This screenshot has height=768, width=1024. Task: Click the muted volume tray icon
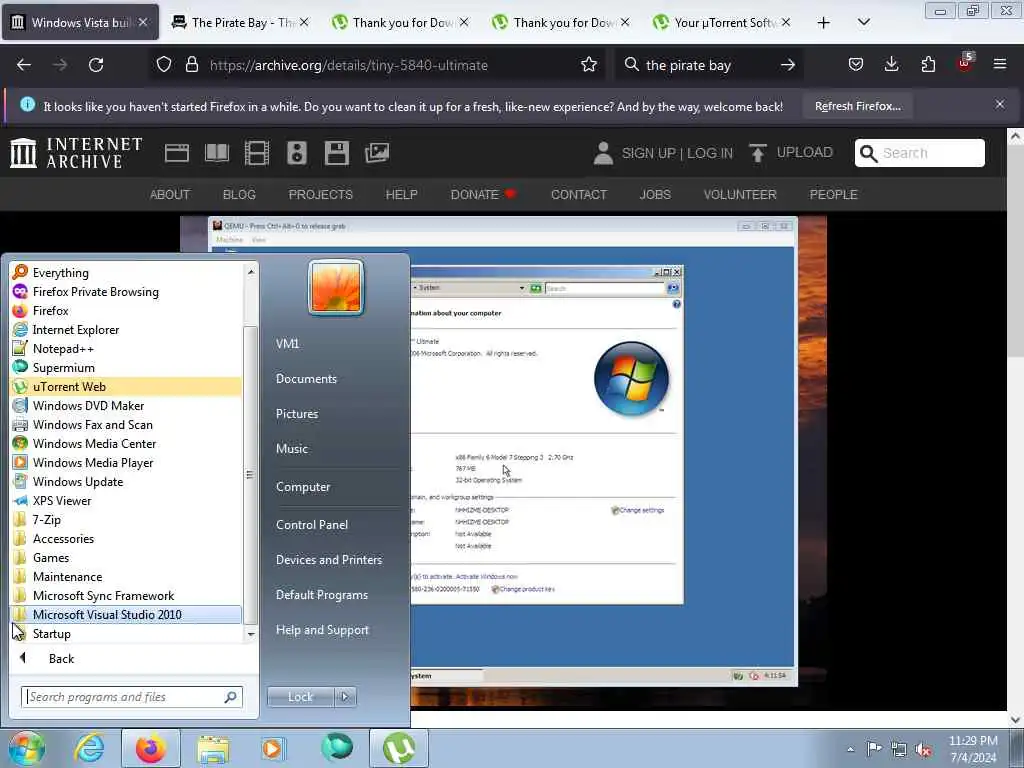923,749
